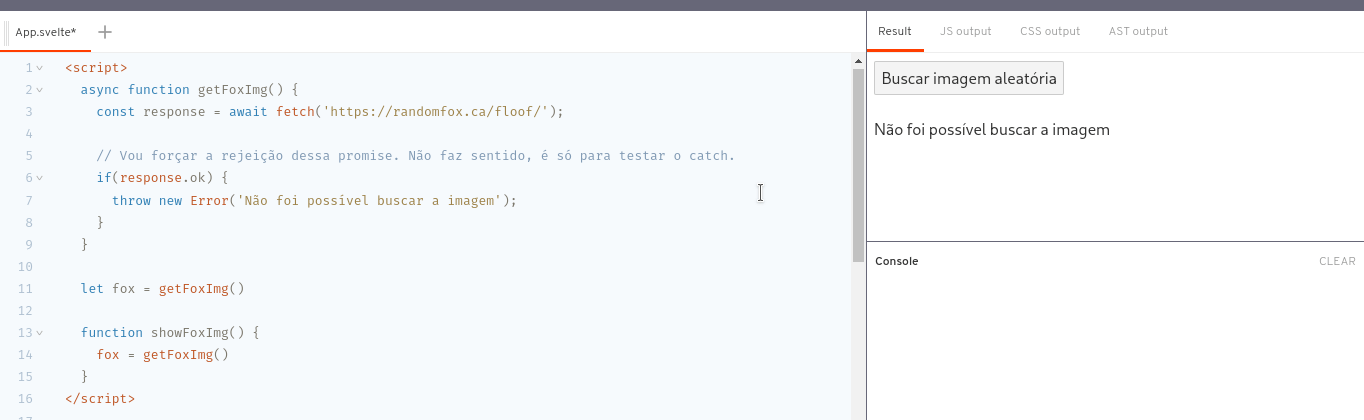
Task: Click the 'throw new Error' statement on line 7
Action: click(315, 200)
